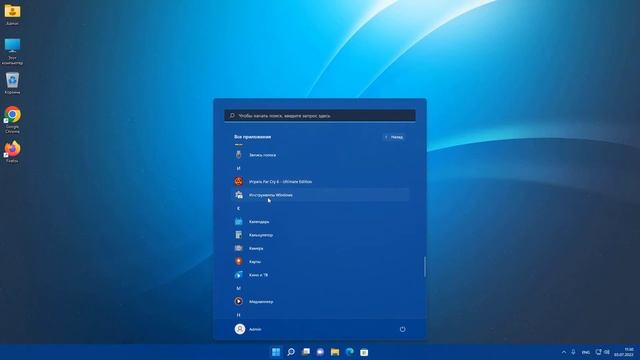This screenshot has height=360, width=640.
Task: Open the letter К section header
Action: point(238,208)
